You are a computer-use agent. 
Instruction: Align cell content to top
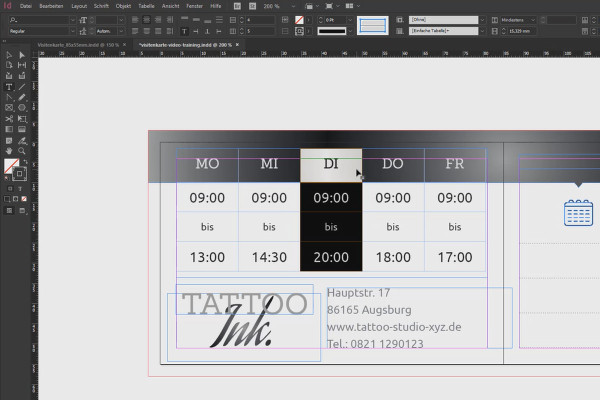click(184, 20)
